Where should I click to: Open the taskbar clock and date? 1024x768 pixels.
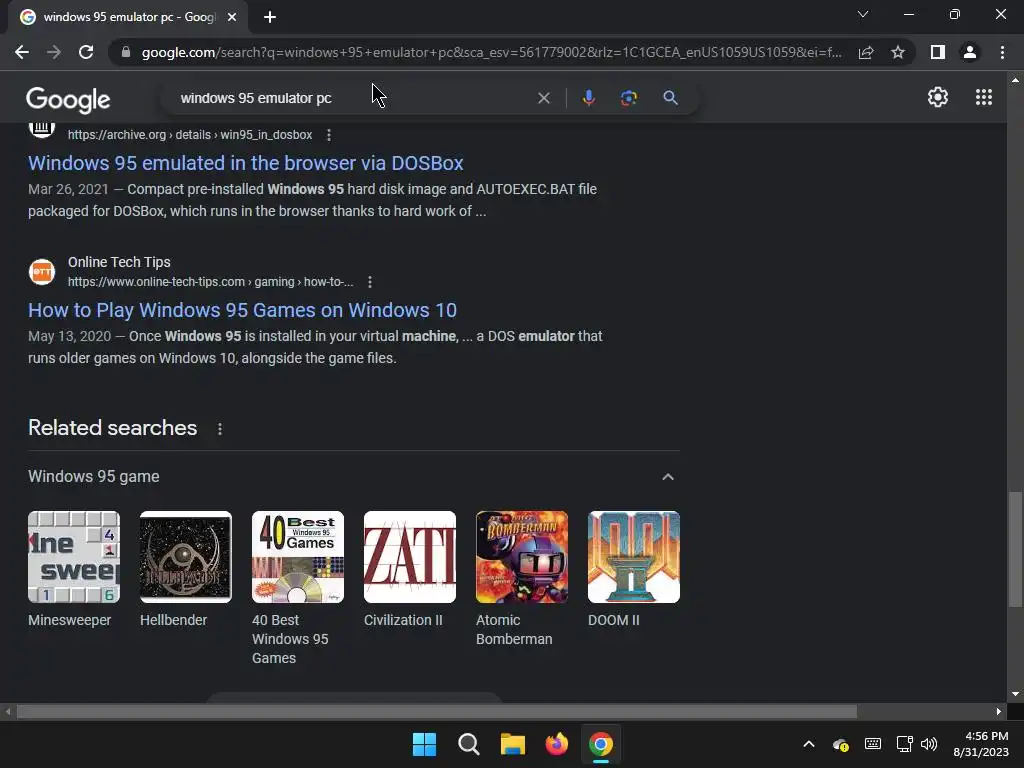point(982,744)
